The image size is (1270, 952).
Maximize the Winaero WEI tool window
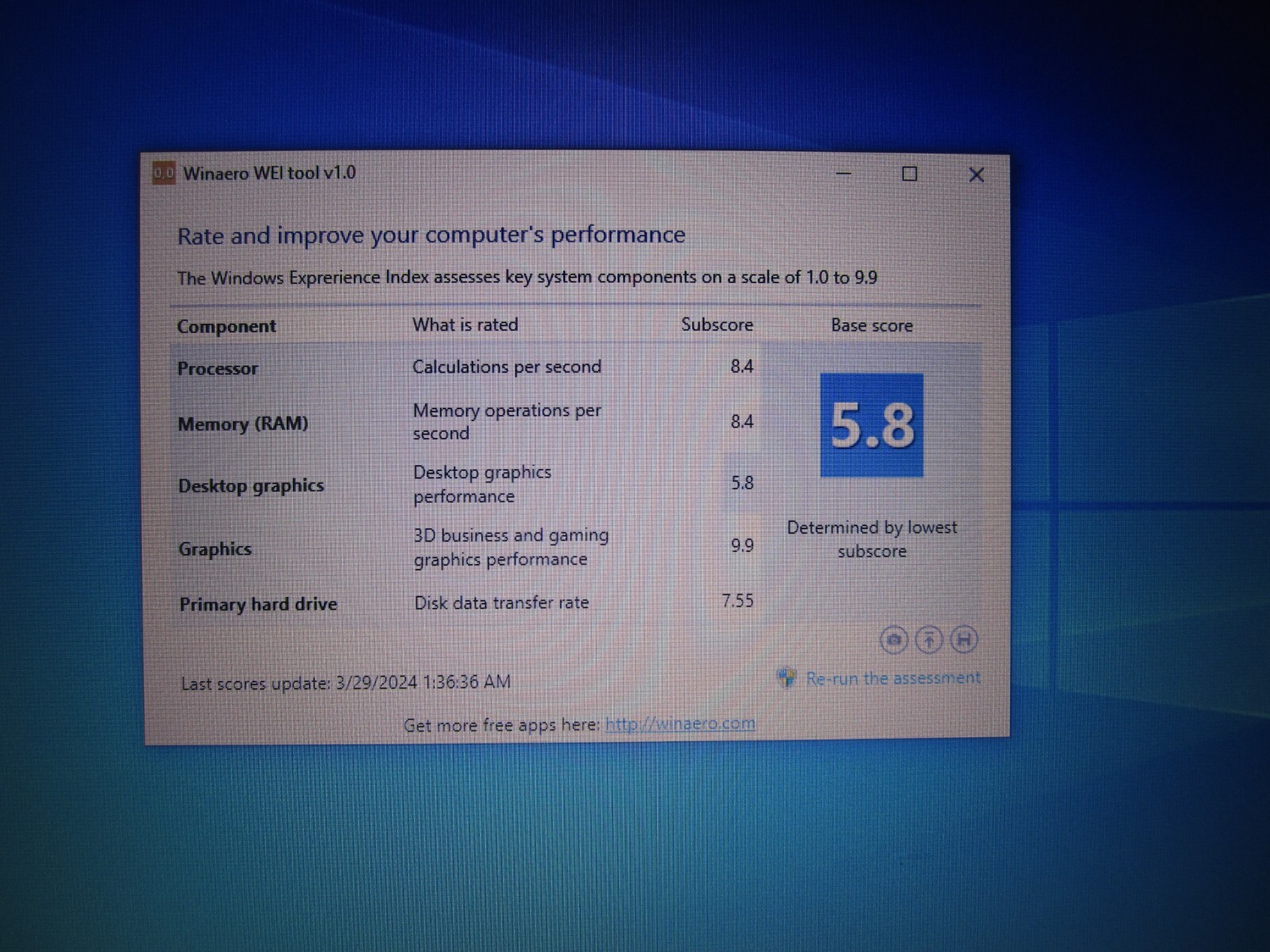(x=910, y=174)
